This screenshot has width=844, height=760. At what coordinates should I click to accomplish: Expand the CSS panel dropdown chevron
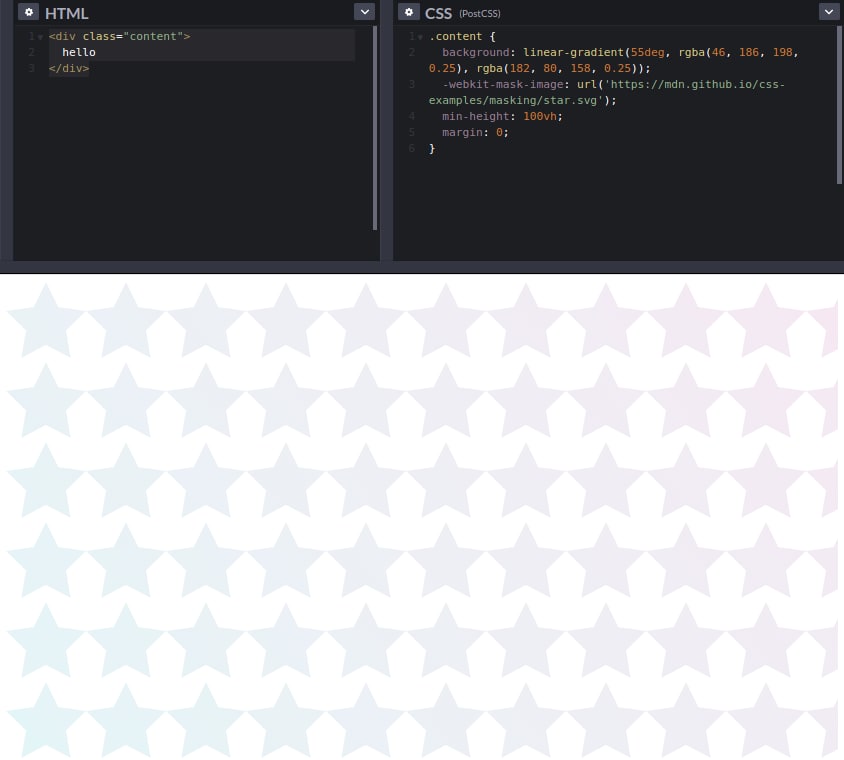[829, 12]
